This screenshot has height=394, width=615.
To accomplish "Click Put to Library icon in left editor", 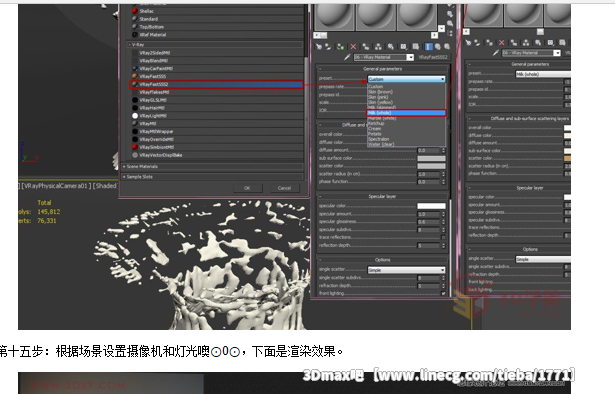I will click(391, 47).
